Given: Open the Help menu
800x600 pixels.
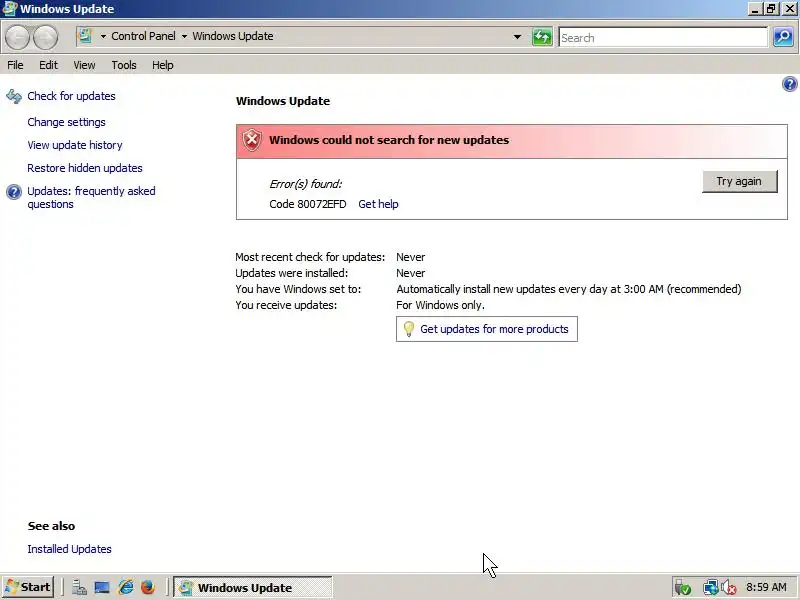Looking at the screenshot, I should pos(163,65).
